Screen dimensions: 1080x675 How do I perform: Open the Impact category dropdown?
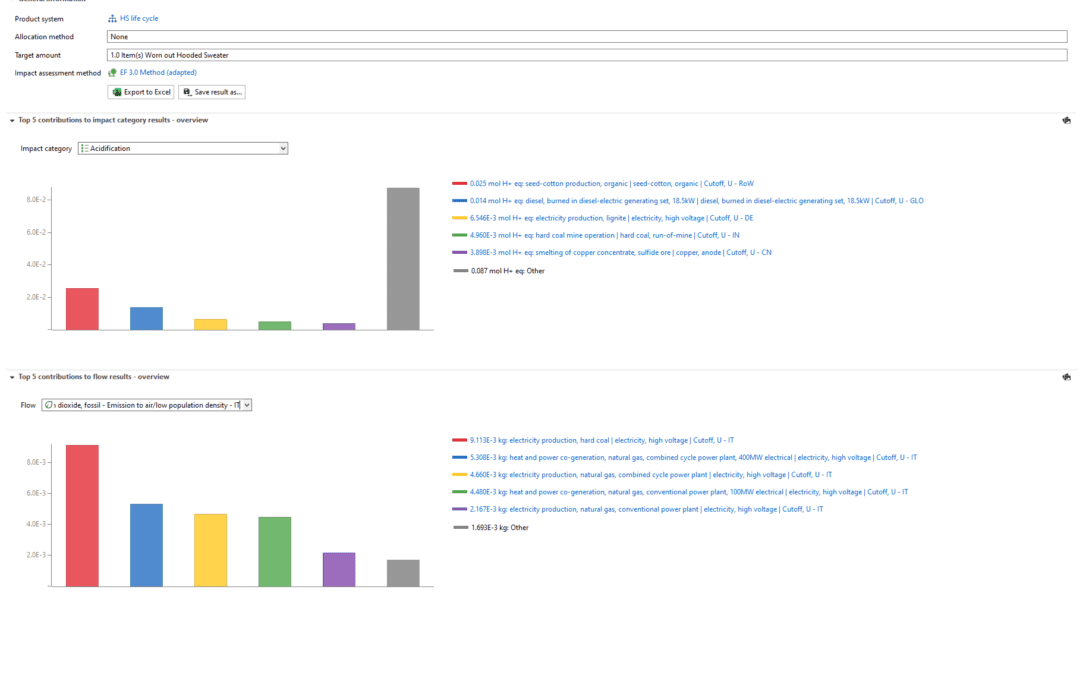tap(283, 149)
